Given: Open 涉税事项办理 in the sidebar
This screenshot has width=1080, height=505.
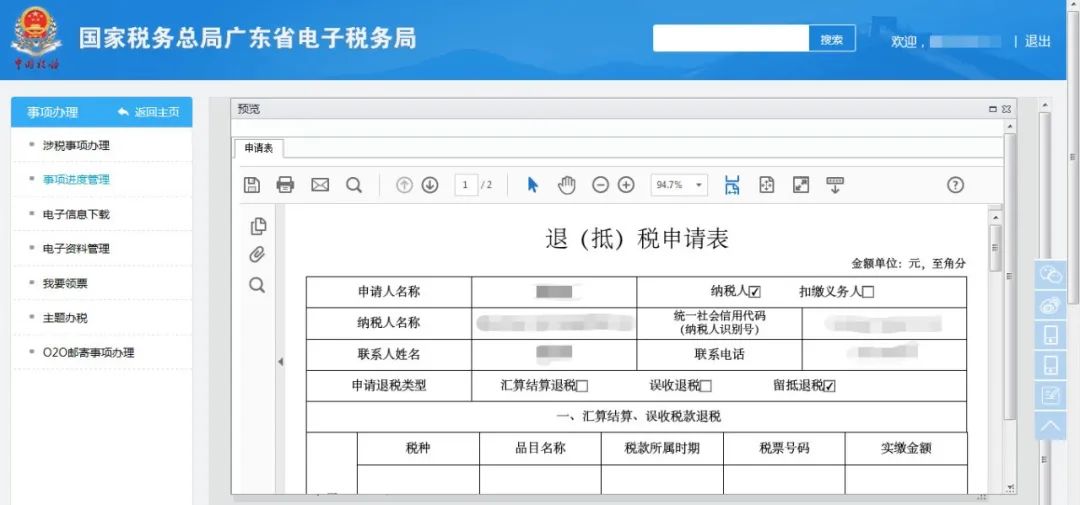Looking at the screenshot, I should [76, 145].
